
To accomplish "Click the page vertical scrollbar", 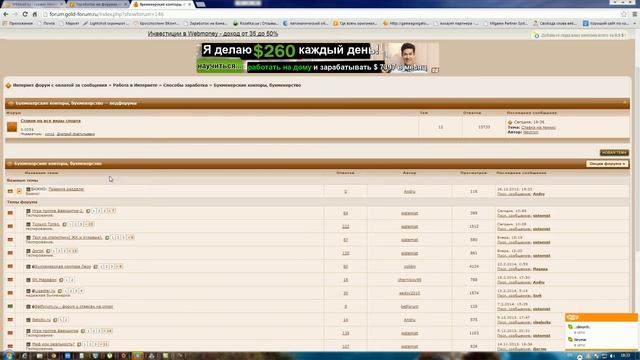I will point(637,188).
